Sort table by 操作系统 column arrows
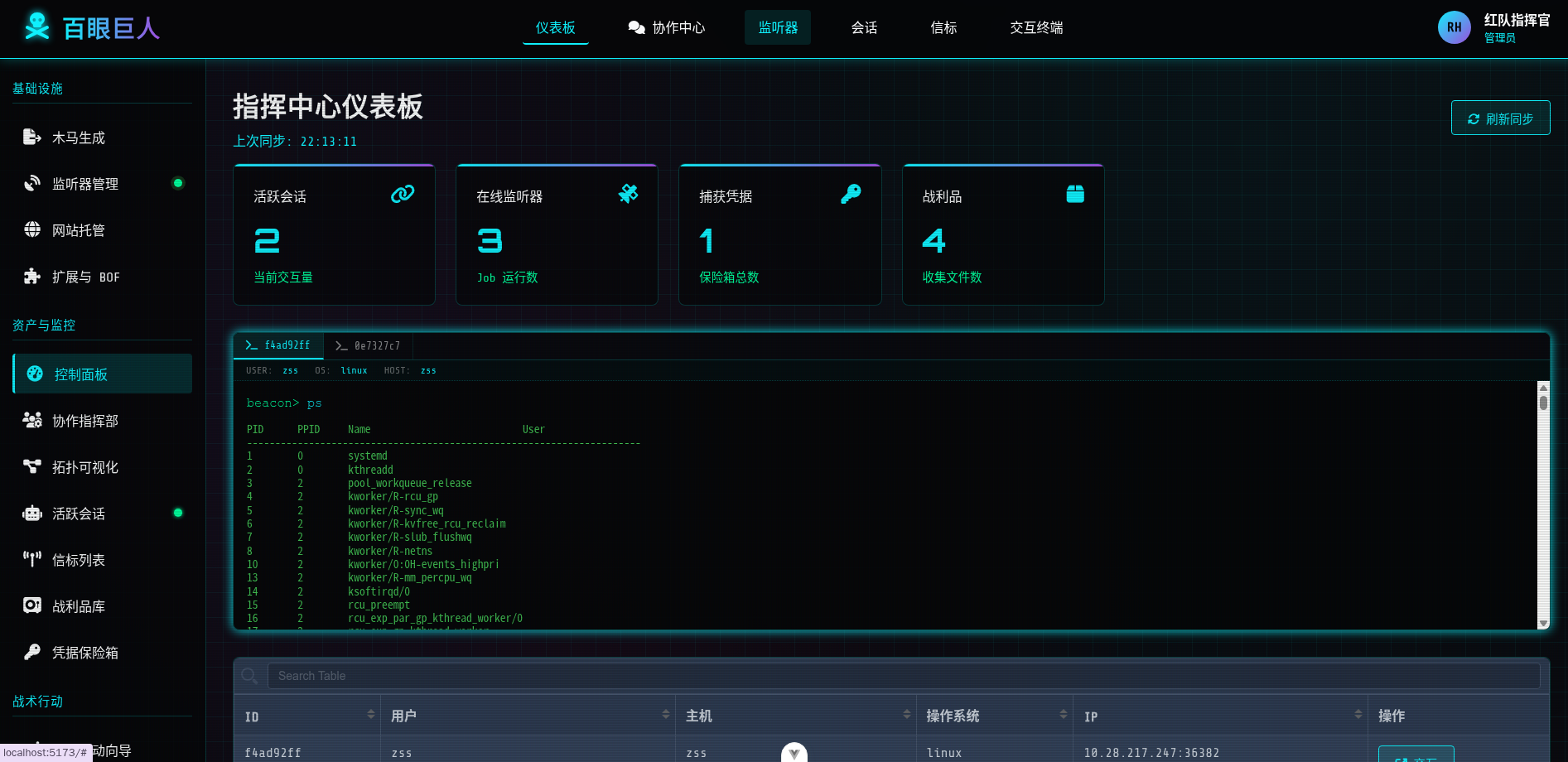 point(1063,715)
